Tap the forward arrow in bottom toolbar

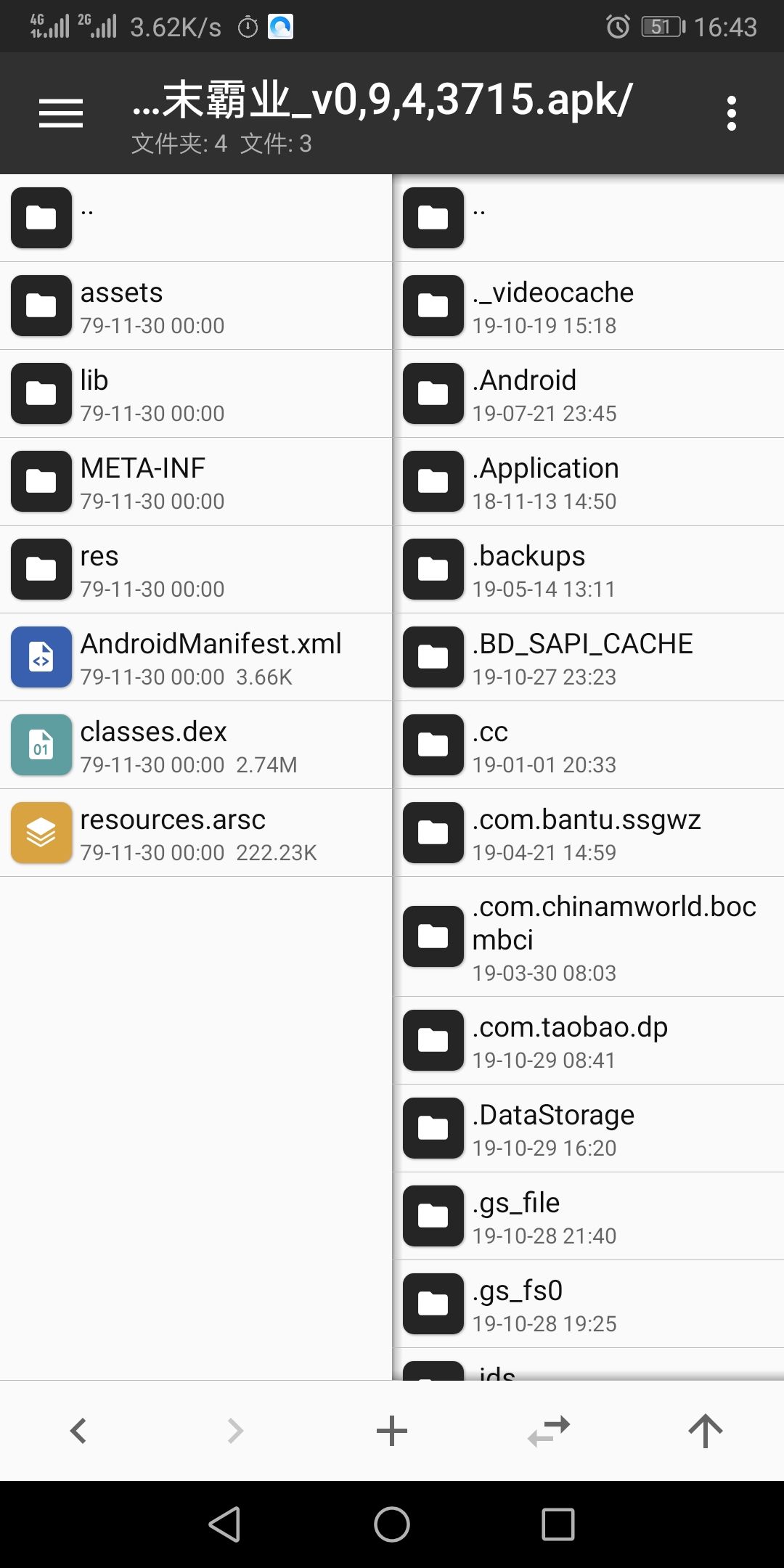(235, 1431)
